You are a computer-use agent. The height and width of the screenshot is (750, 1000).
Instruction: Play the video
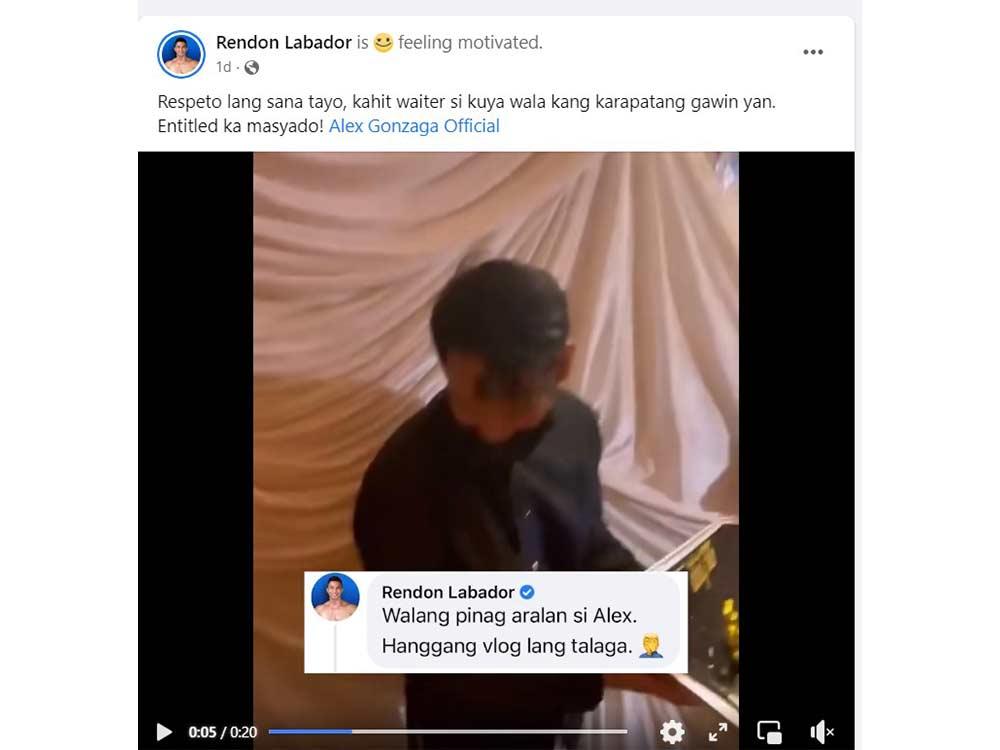coord(164,732)
